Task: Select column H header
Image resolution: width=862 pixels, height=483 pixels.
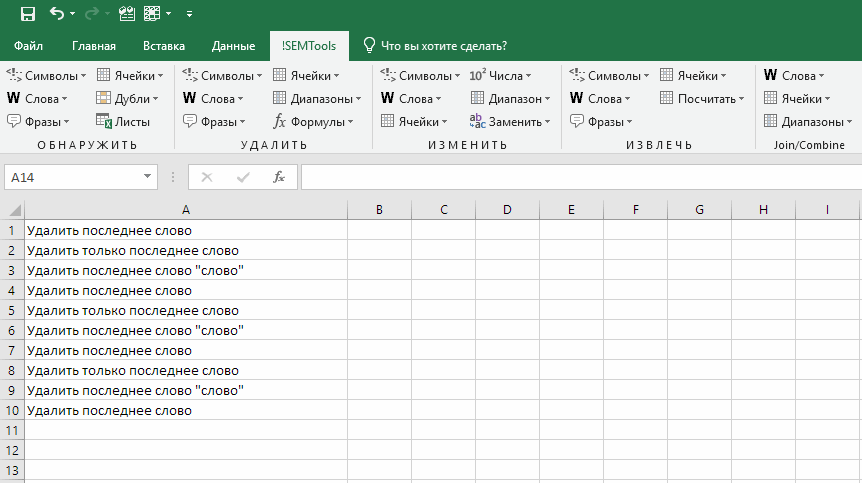Action: coord(763,210)
